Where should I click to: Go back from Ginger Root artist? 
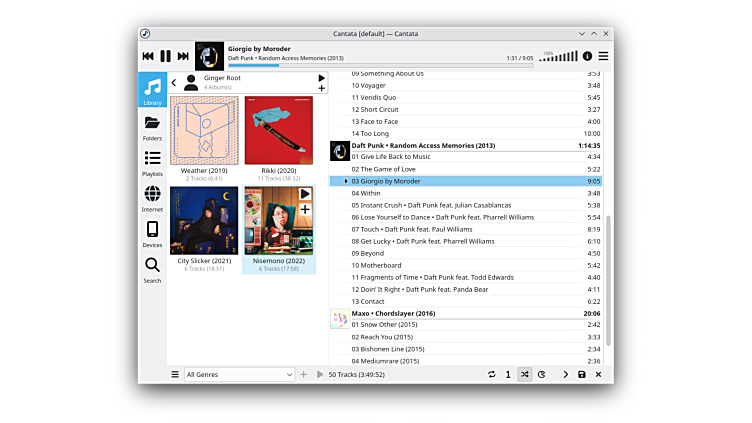coord(174,82)
